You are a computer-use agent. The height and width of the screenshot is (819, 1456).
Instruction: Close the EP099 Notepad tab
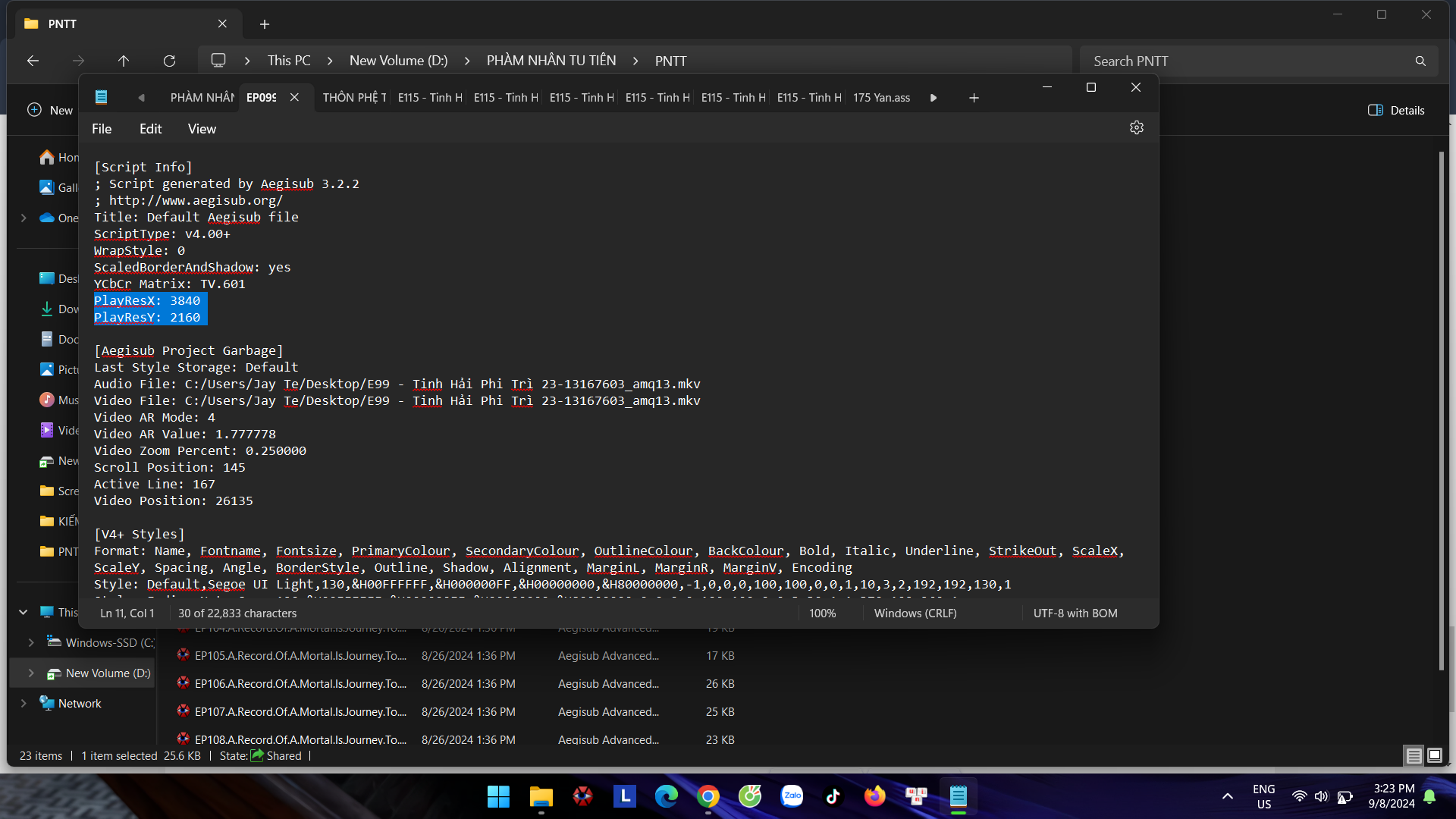[x=294, y=97]
